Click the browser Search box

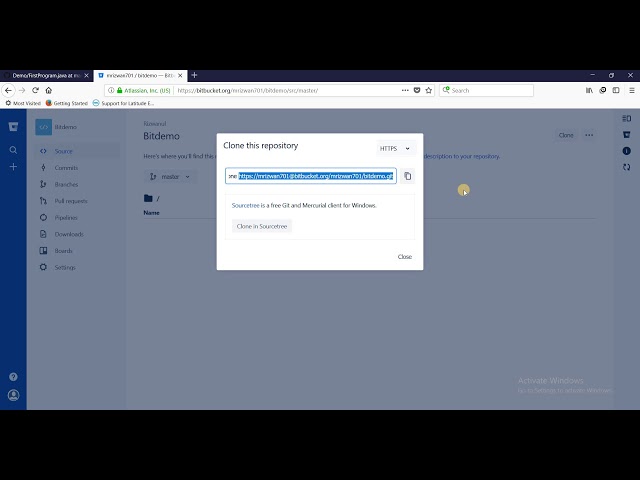pyautogui.click(x=487, y=90)
